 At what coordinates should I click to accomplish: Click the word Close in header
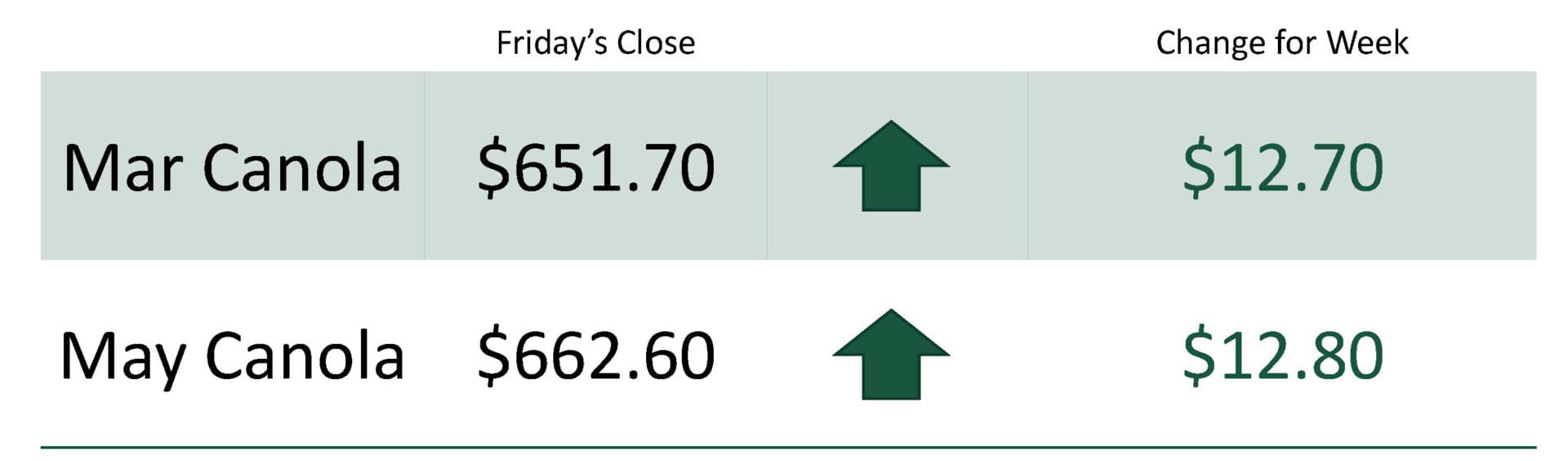point(655,43)
